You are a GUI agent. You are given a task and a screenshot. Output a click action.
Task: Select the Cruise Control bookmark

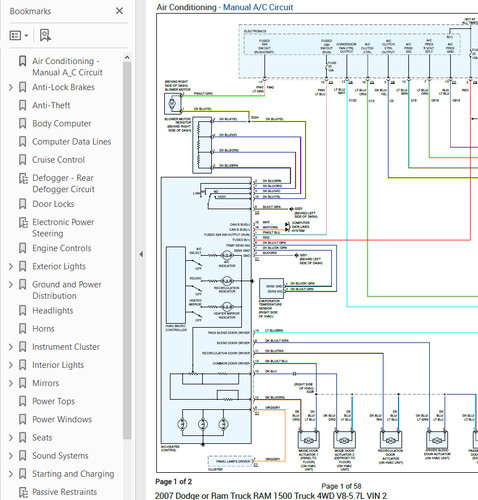(x=59, y=160)
